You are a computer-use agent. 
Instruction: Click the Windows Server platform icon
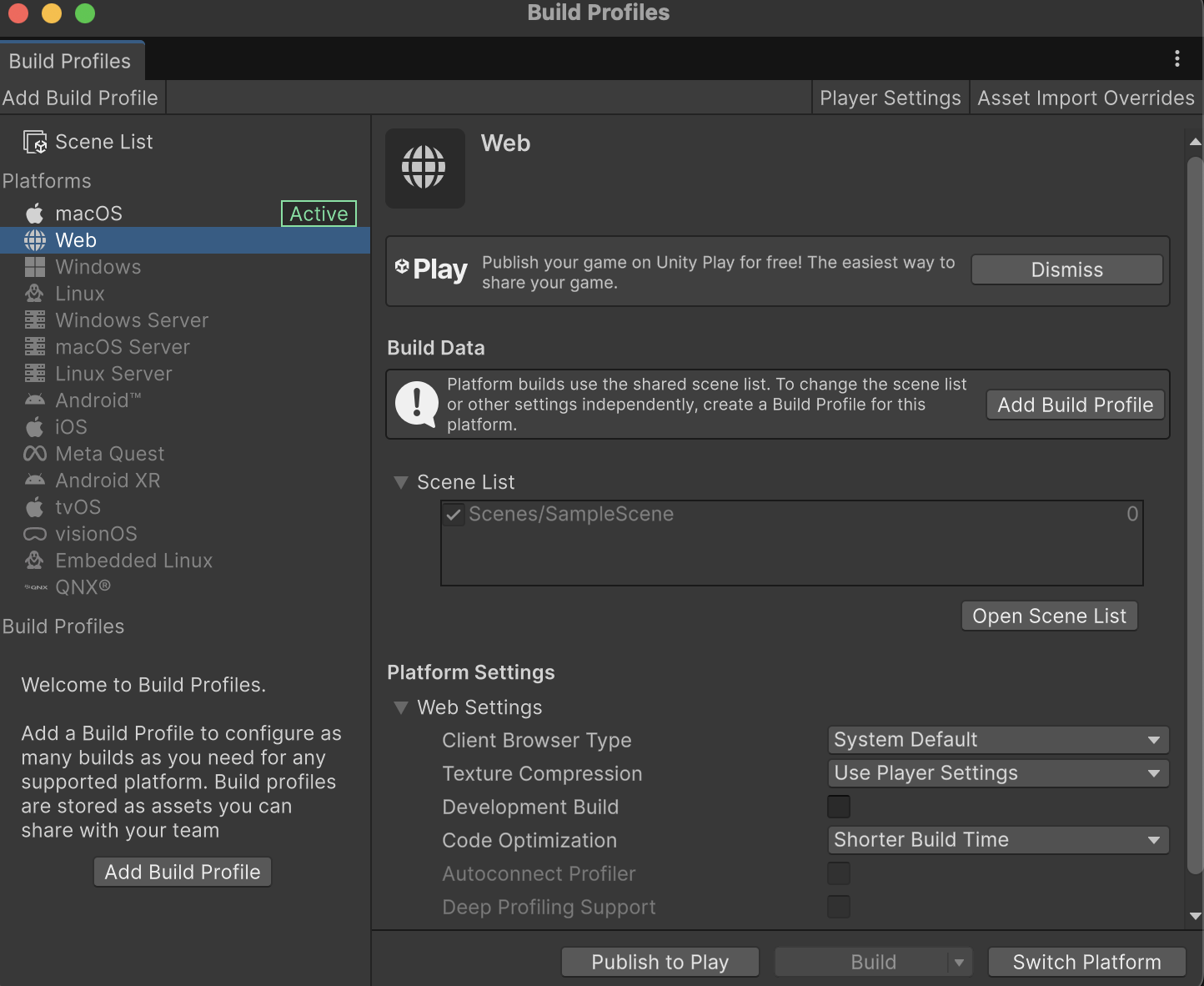(x=34, y=320)
